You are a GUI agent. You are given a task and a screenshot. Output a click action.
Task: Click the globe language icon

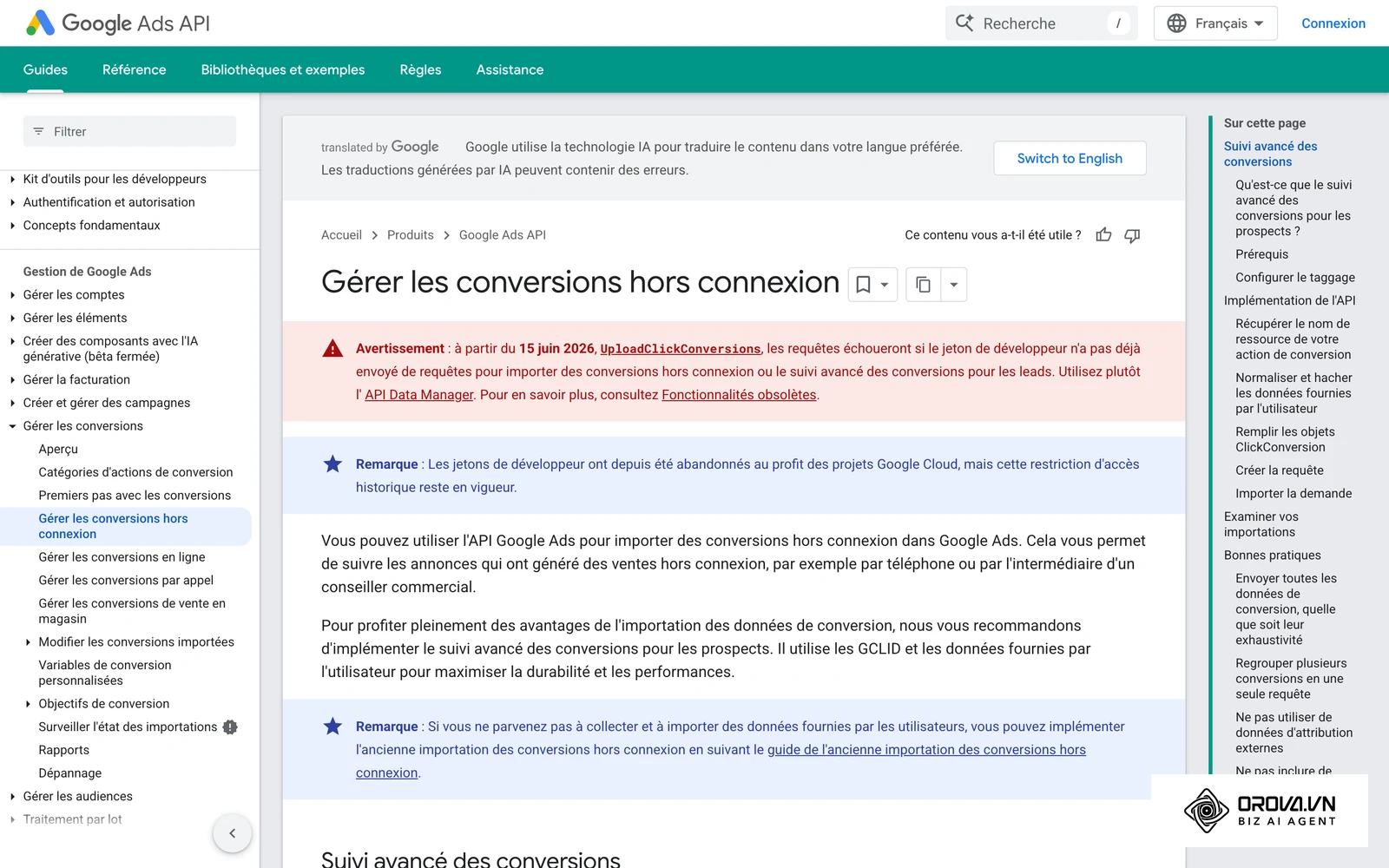pyautogui.click(x=1176, y=23)
